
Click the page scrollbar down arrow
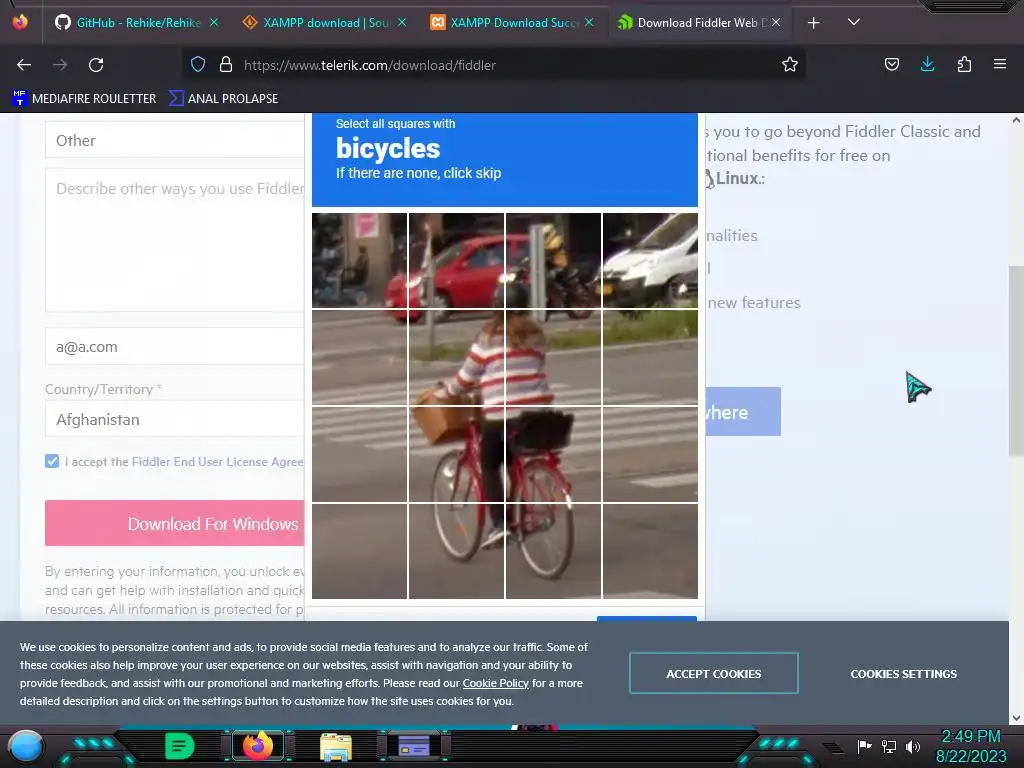click(x=1016, y=718)
